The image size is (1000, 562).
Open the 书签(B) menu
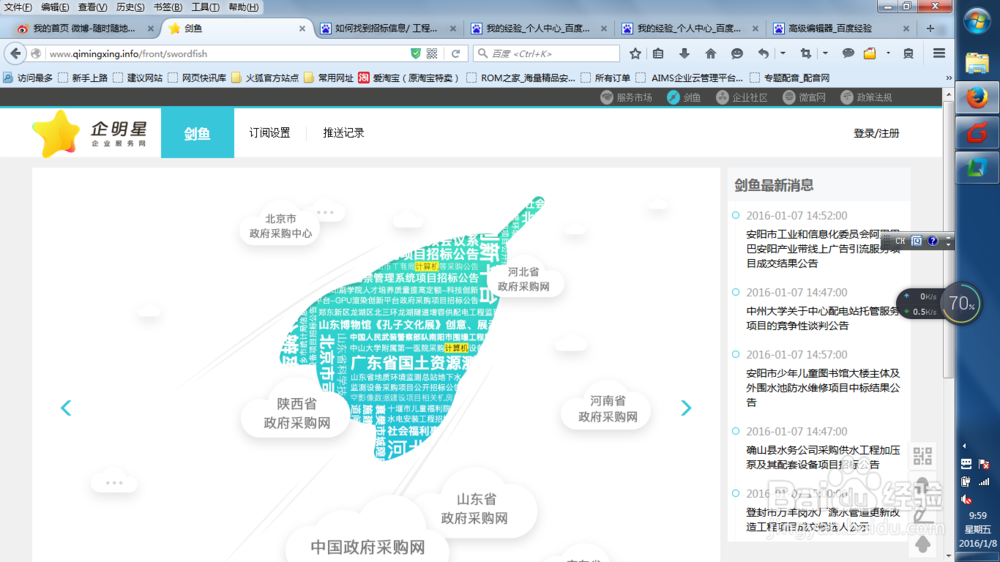[168, 7]
